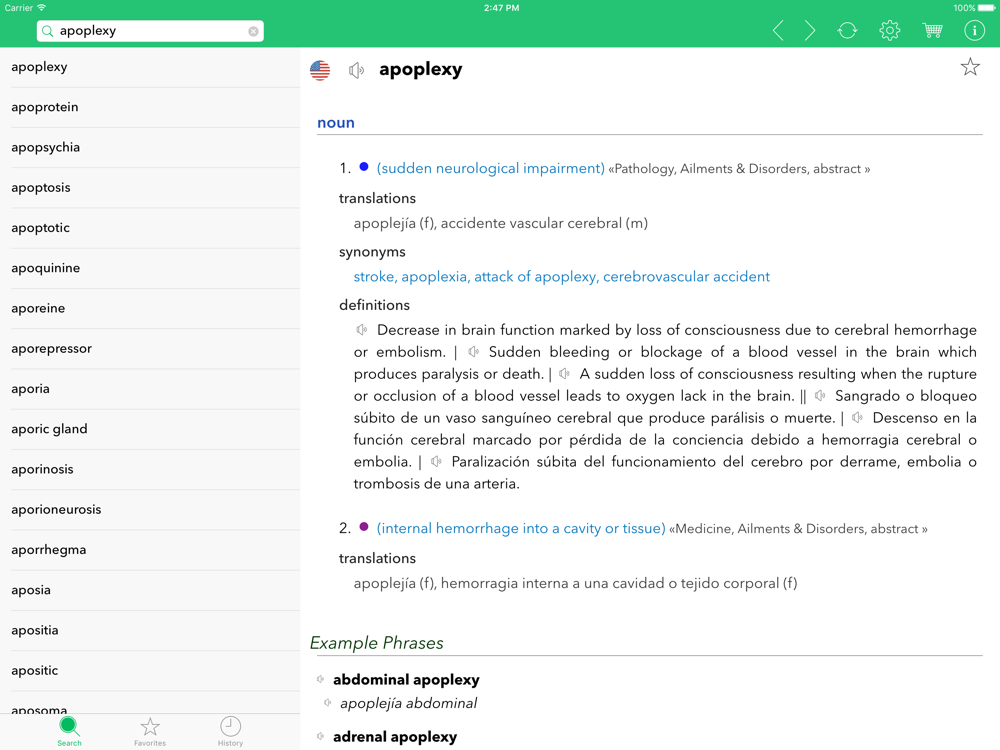
Task: Click the 'abdominal apoplexy' example phrase
Action: [406, 680]
